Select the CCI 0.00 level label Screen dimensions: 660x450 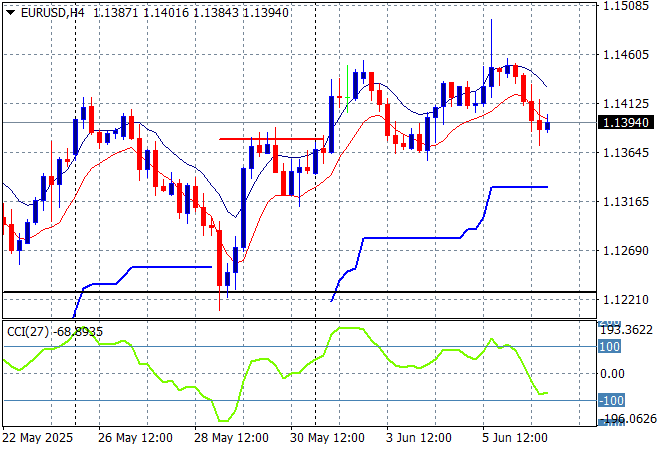click(x=612, y=374)
